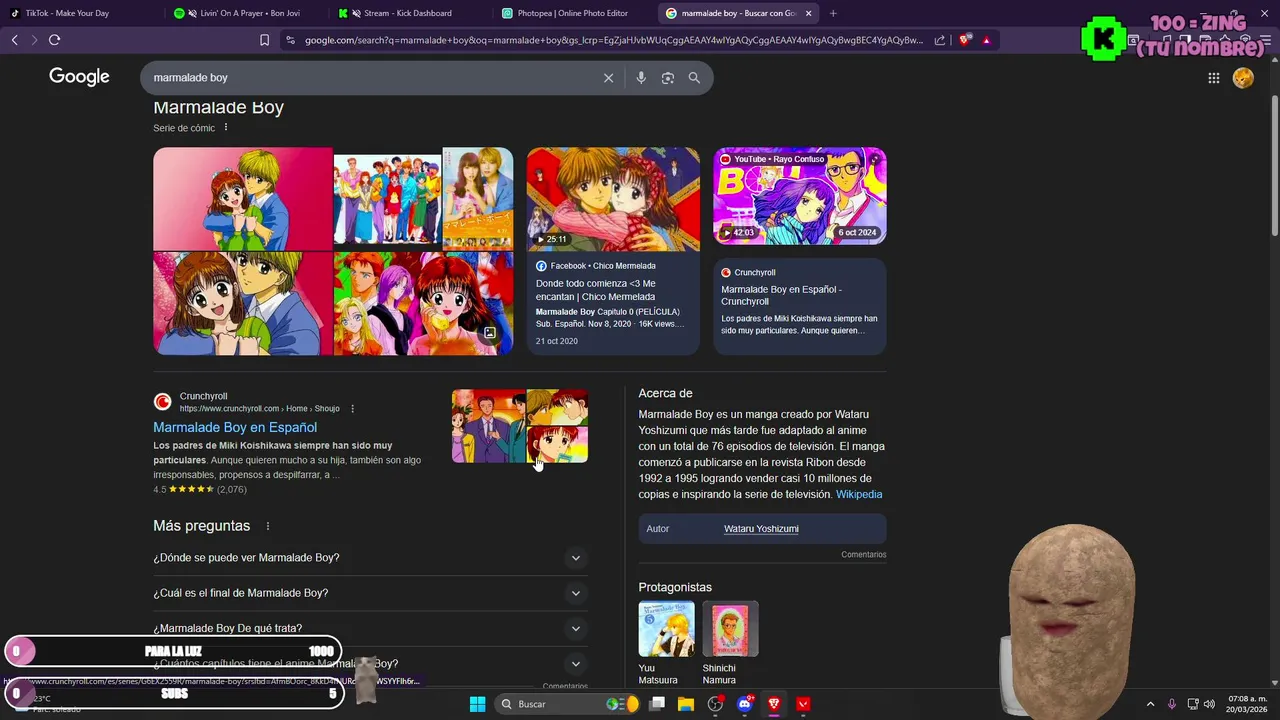The width and height of the screenshot is (1280, 720).
Task: Open the volume icon in the system tray
Action: point(1209,704)
